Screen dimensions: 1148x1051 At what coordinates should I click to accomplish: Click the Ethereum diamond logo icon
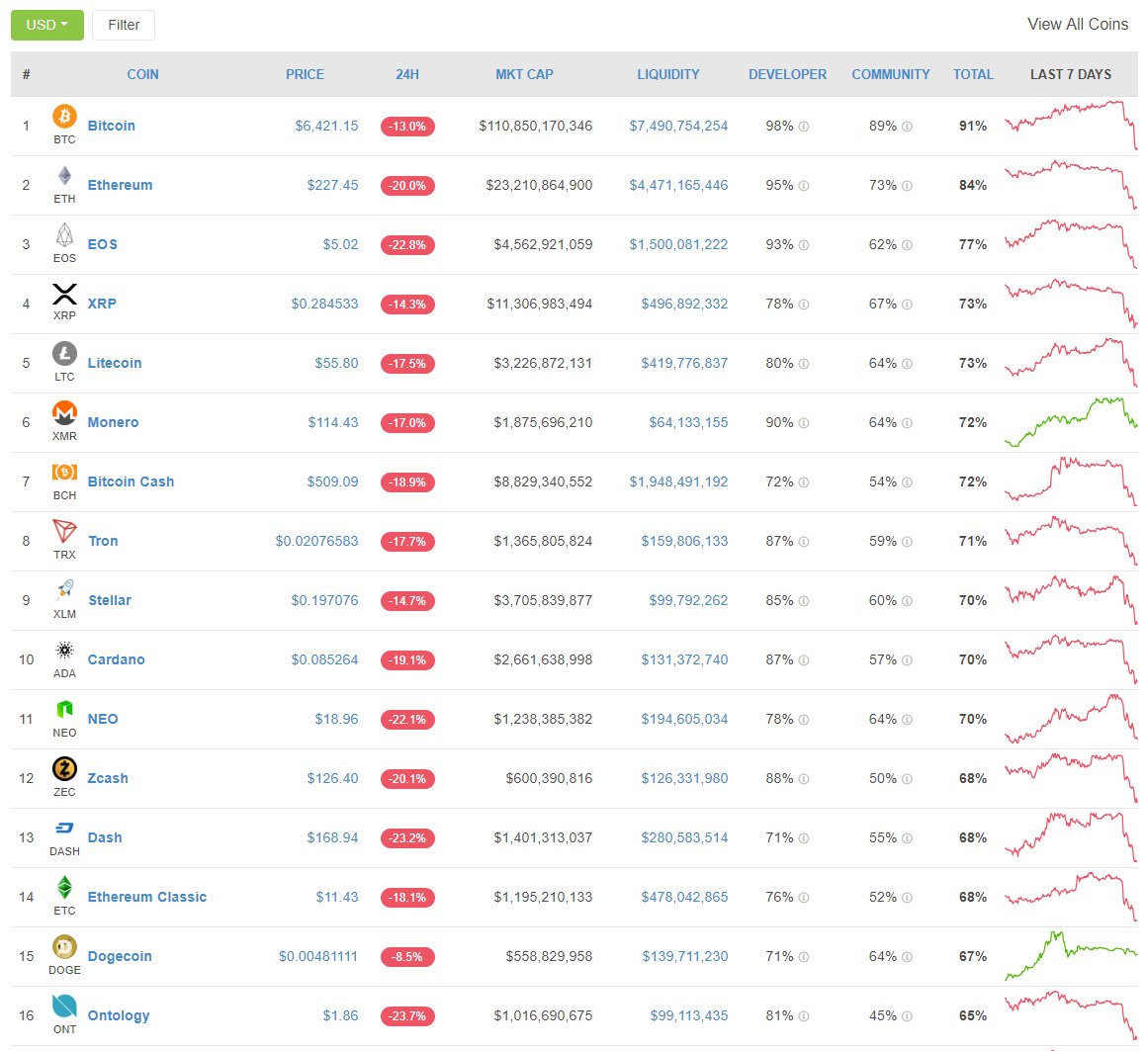(x=64, y=176)
